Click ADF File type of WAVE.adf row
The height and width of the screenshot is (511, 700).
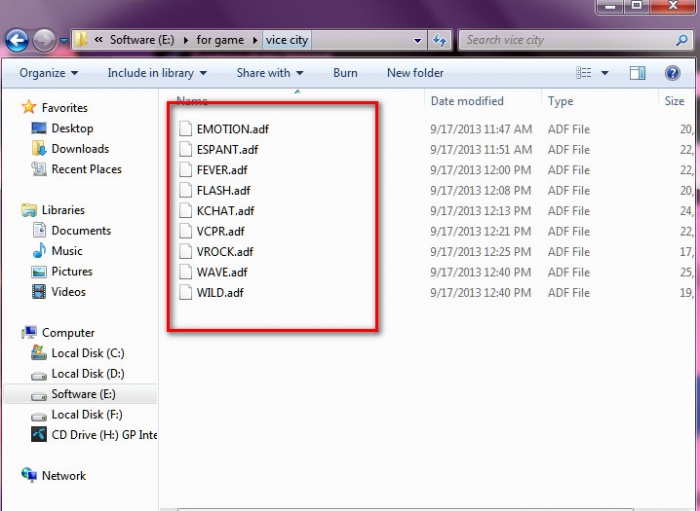click(569, 272)
